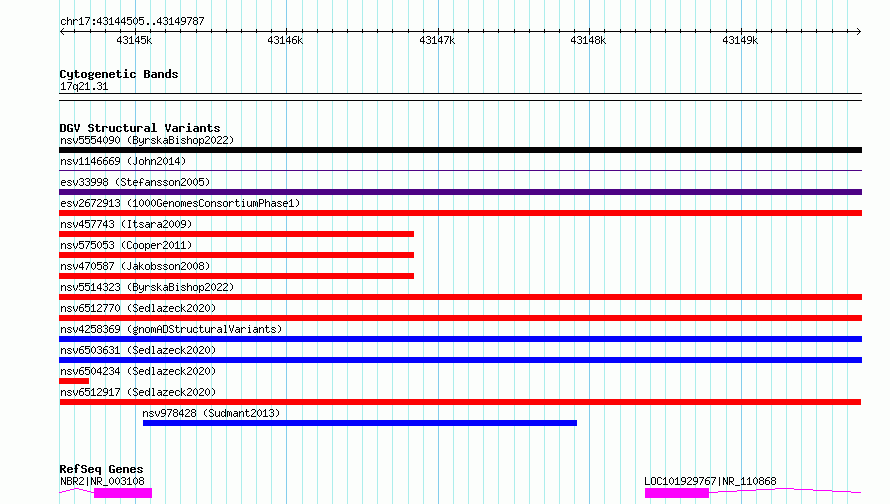
Task: Select the red nsv6512917 variant bar
Action: click(460, 402)
